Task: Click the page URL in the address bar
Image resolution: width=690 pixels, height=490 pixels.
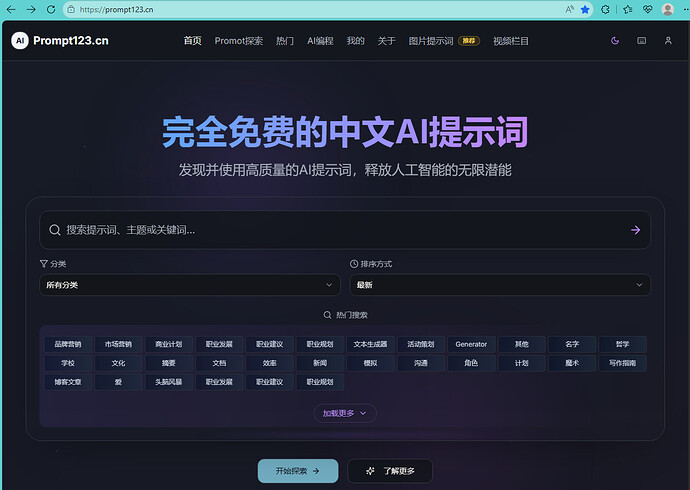Action: 116,9
